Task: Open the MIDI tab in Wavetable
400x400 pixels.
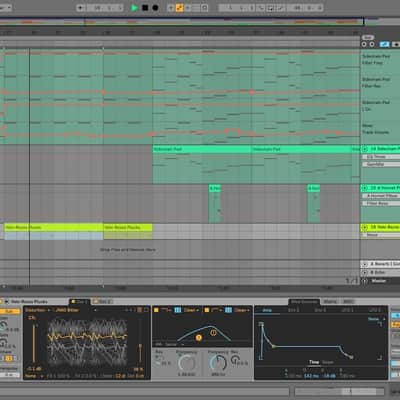Action: pyautogui.click(x=348, y=302)
